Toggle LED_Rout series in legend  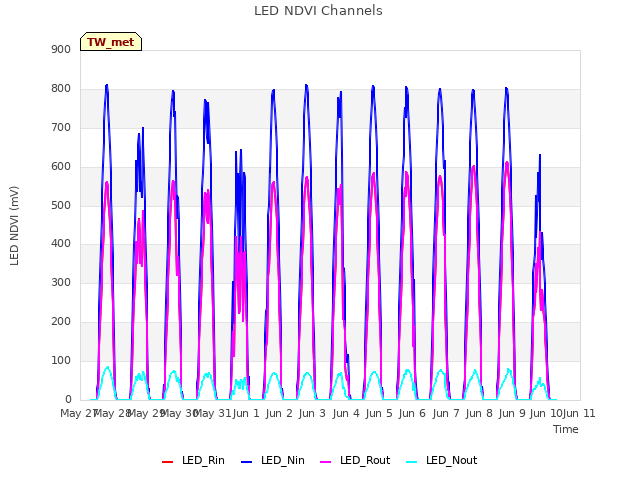point(355,460)
